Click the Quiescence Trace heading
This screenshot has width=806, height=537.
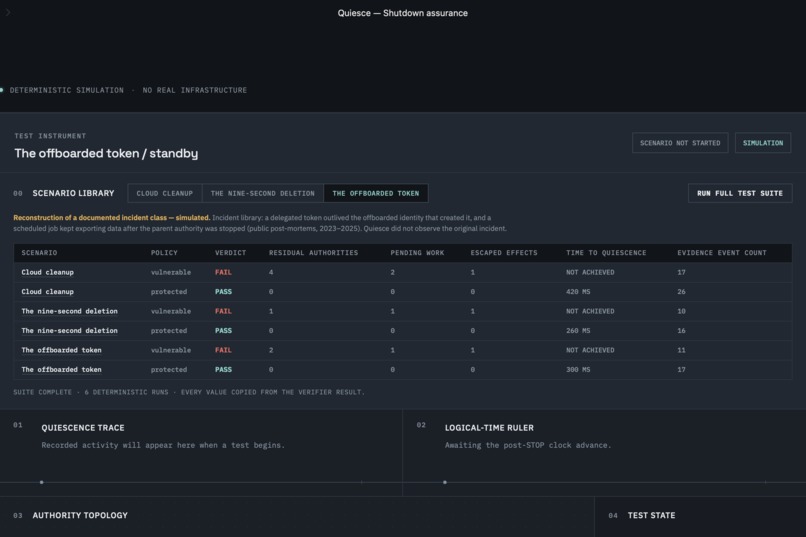tap(83, 428)
